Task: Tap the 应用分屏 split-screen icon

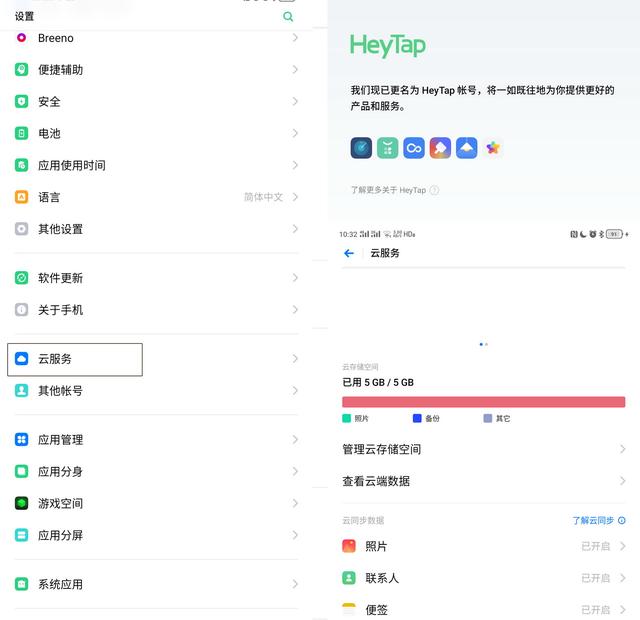Action: pos(21,535)
